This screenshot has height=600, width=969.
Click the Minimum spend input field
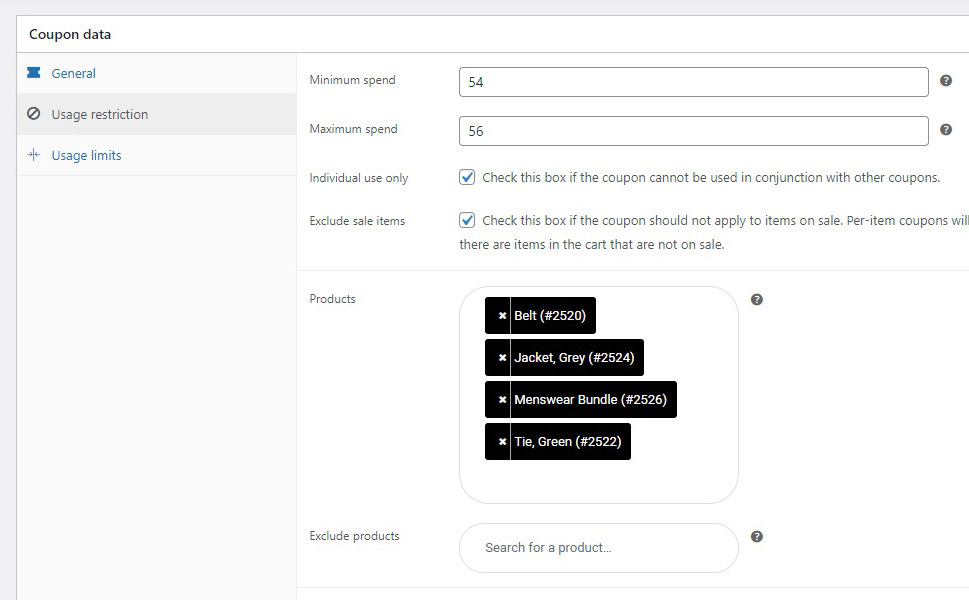click(693, 82)
